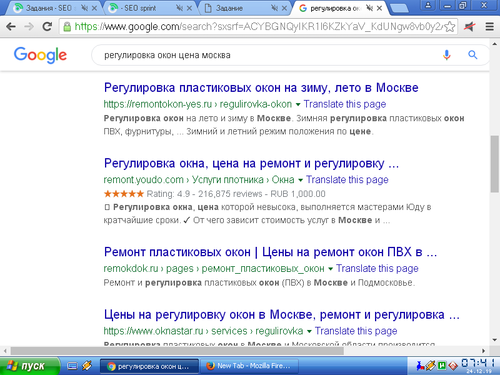Close the 'SEO sprint' tab
Screen dimensions: 500x375
point(189,8)
